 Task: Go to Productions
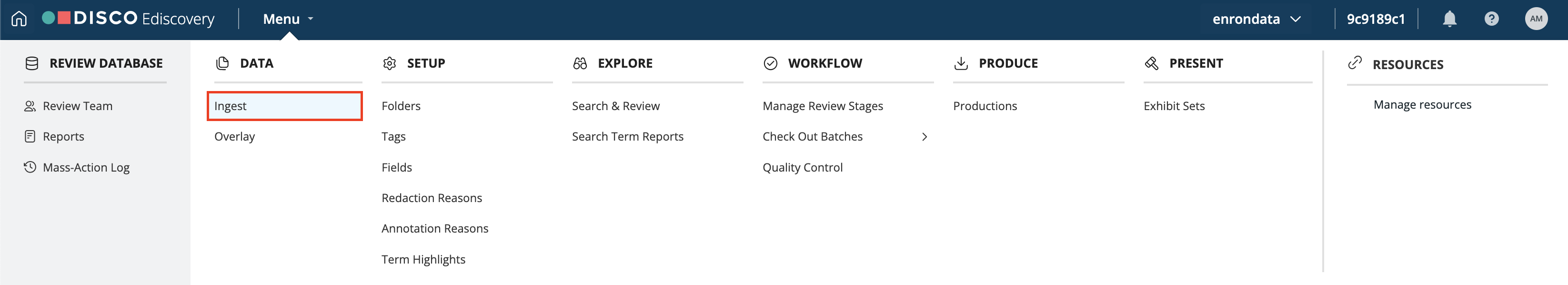pyautogui.click(x=984, y=106)
